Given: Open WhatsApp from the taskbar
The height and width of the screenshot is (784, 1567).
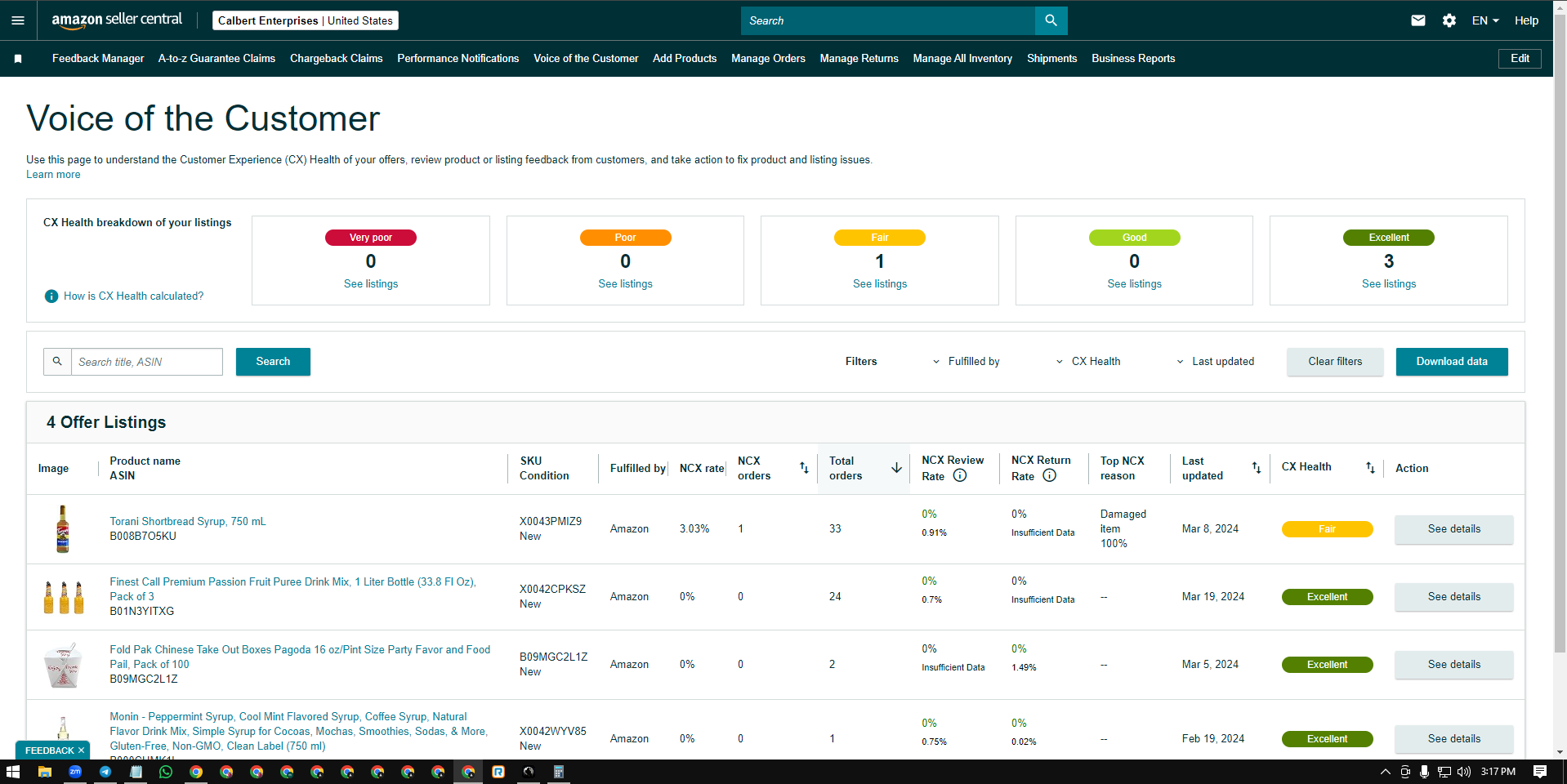Looking at the screenshot, I should point(166,772).
